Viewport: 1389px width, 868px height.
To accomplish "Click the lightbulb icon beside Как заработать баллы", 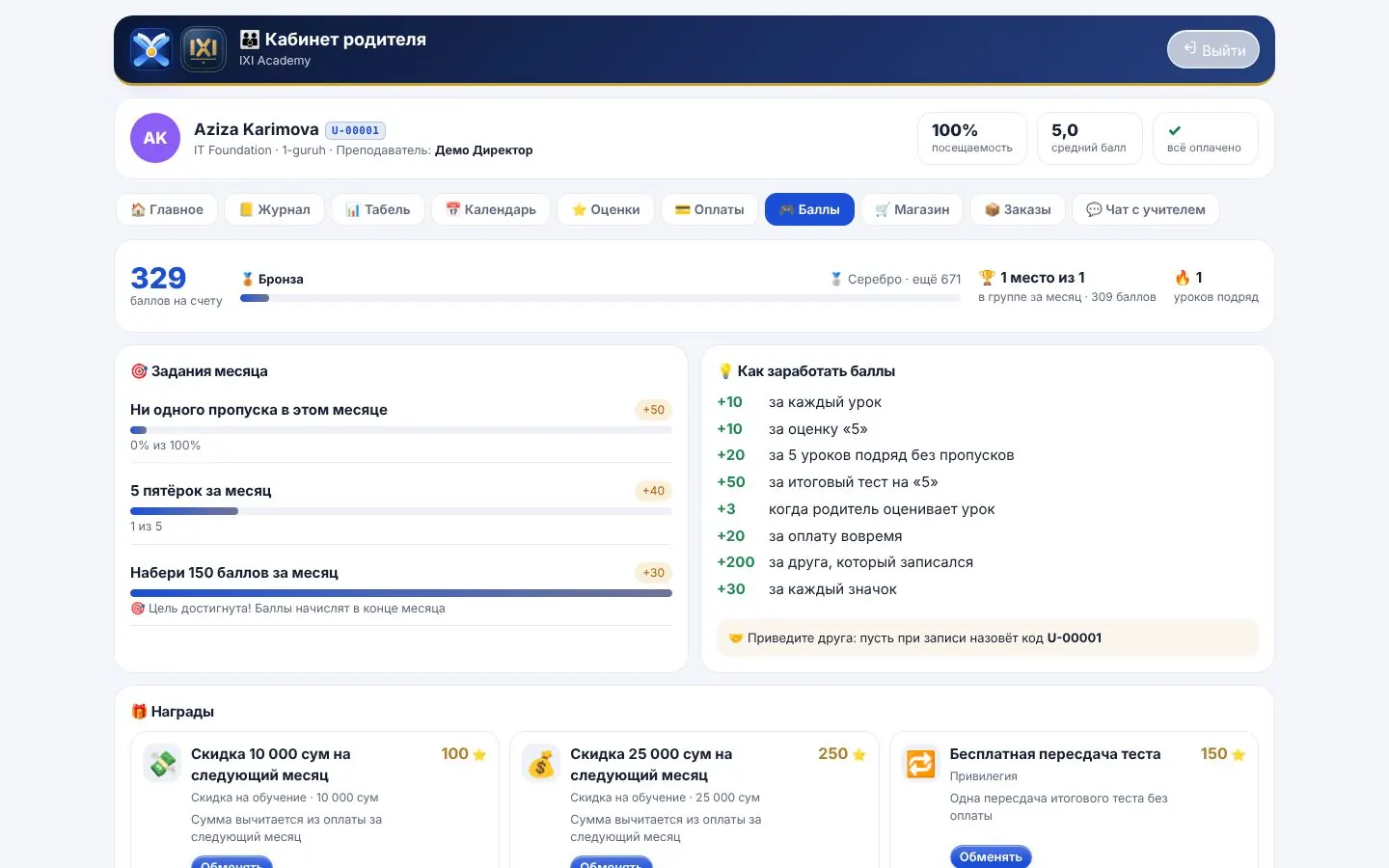I will [x=725, y=371].
